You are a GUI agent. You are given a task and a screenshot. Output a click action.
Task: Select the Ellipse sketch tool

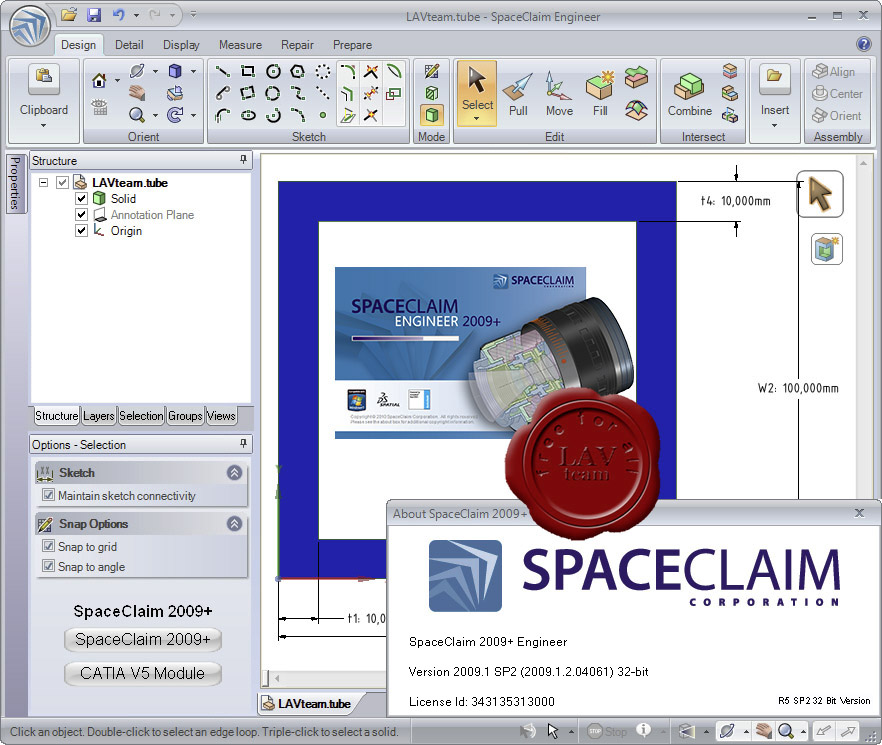(248, 115)
